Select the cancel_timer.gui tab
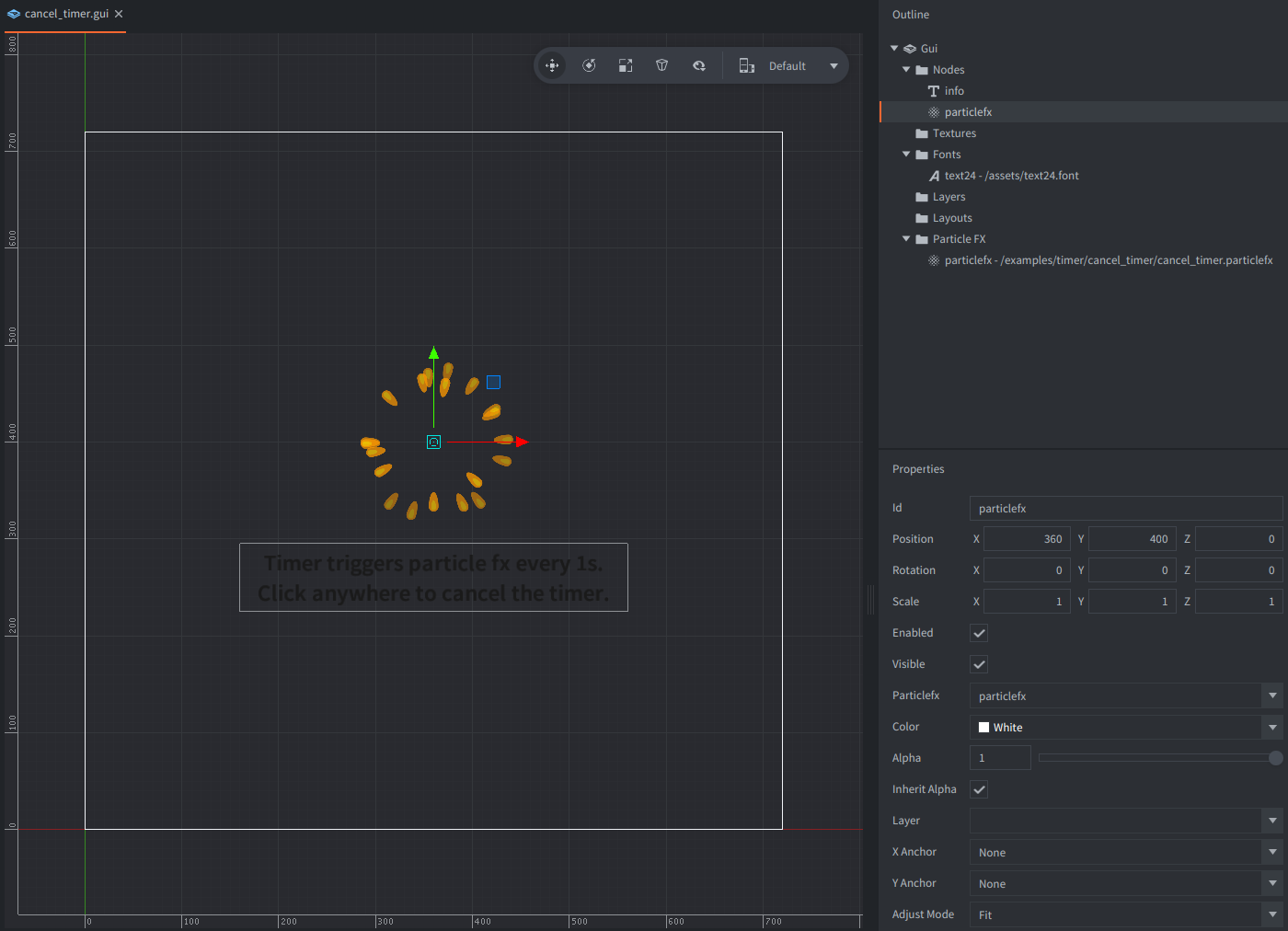1288x931 pixels. coord(66,14)
